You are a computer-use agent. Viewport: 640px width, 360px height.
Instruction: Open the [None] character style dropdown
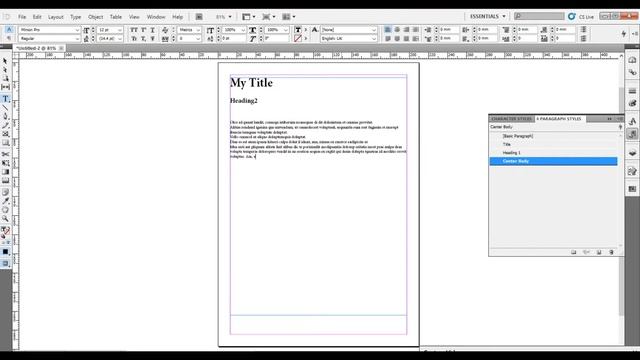point(373,30)
